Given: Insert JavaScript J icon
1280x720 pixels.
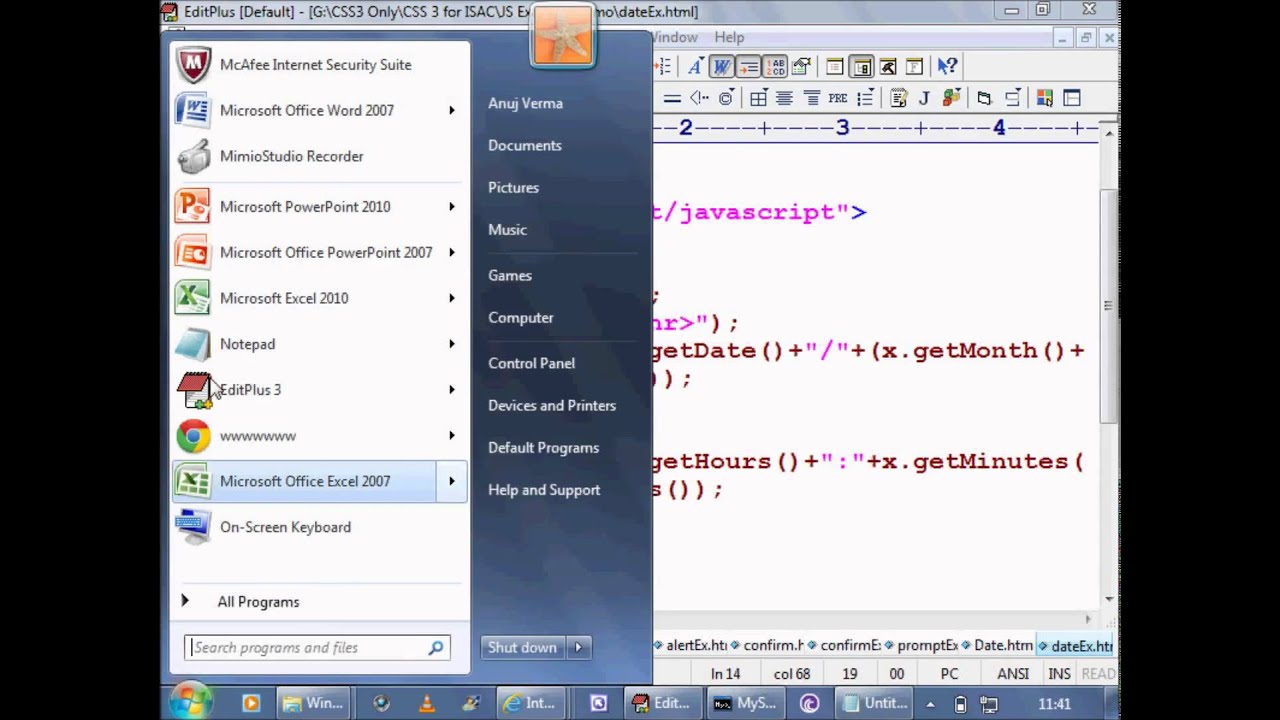Looking at the screenshot, I should click(x=924, y=98).
